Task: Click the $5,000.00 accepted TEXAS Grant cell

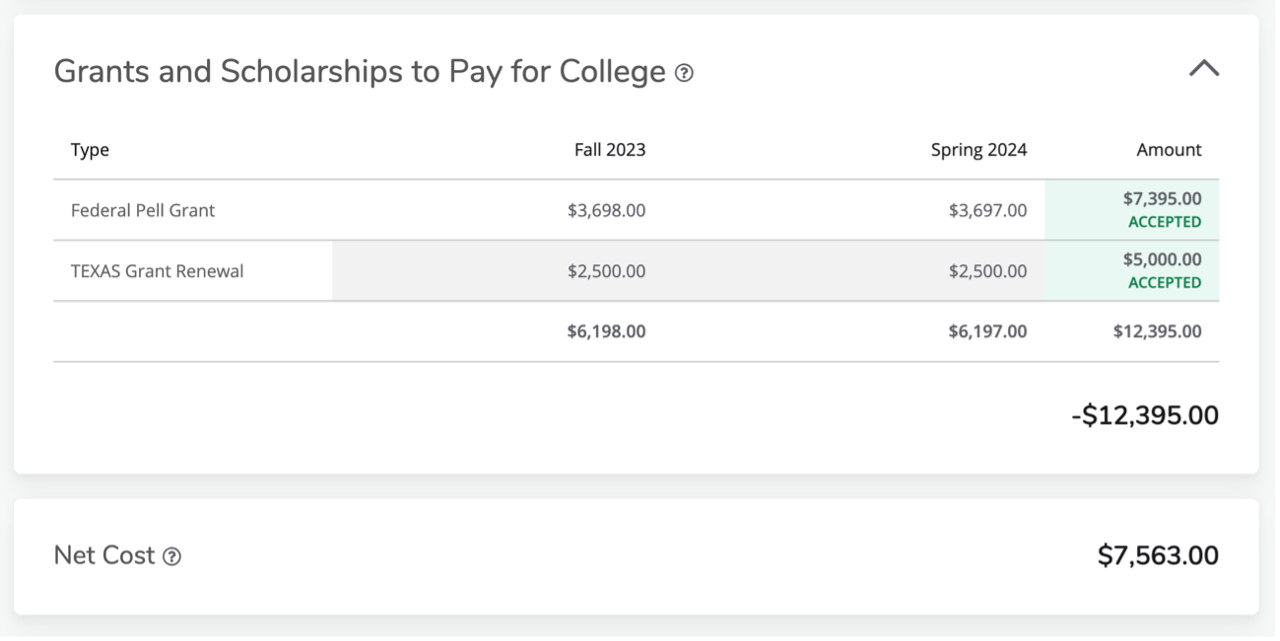Action: 1132,271
